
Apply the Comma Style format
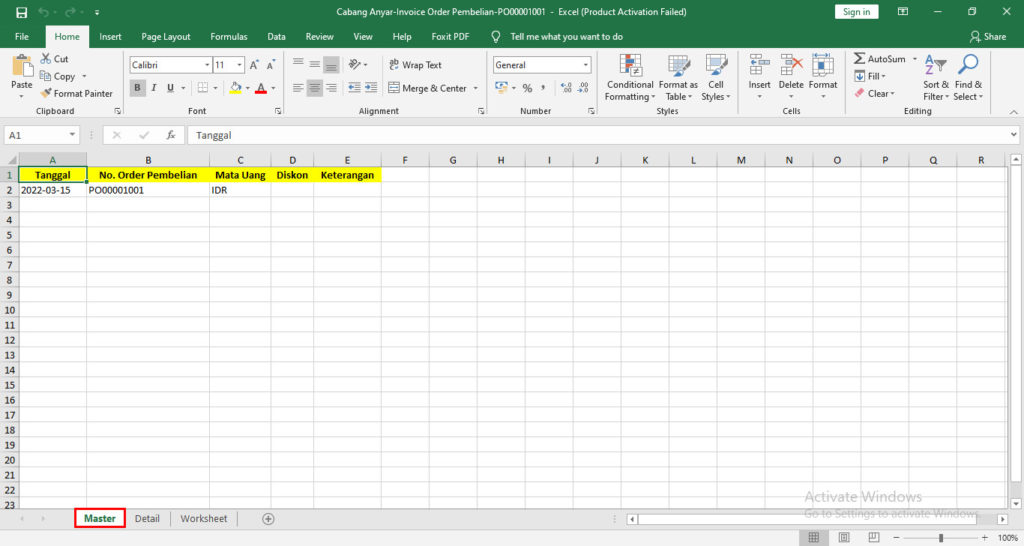543,88
